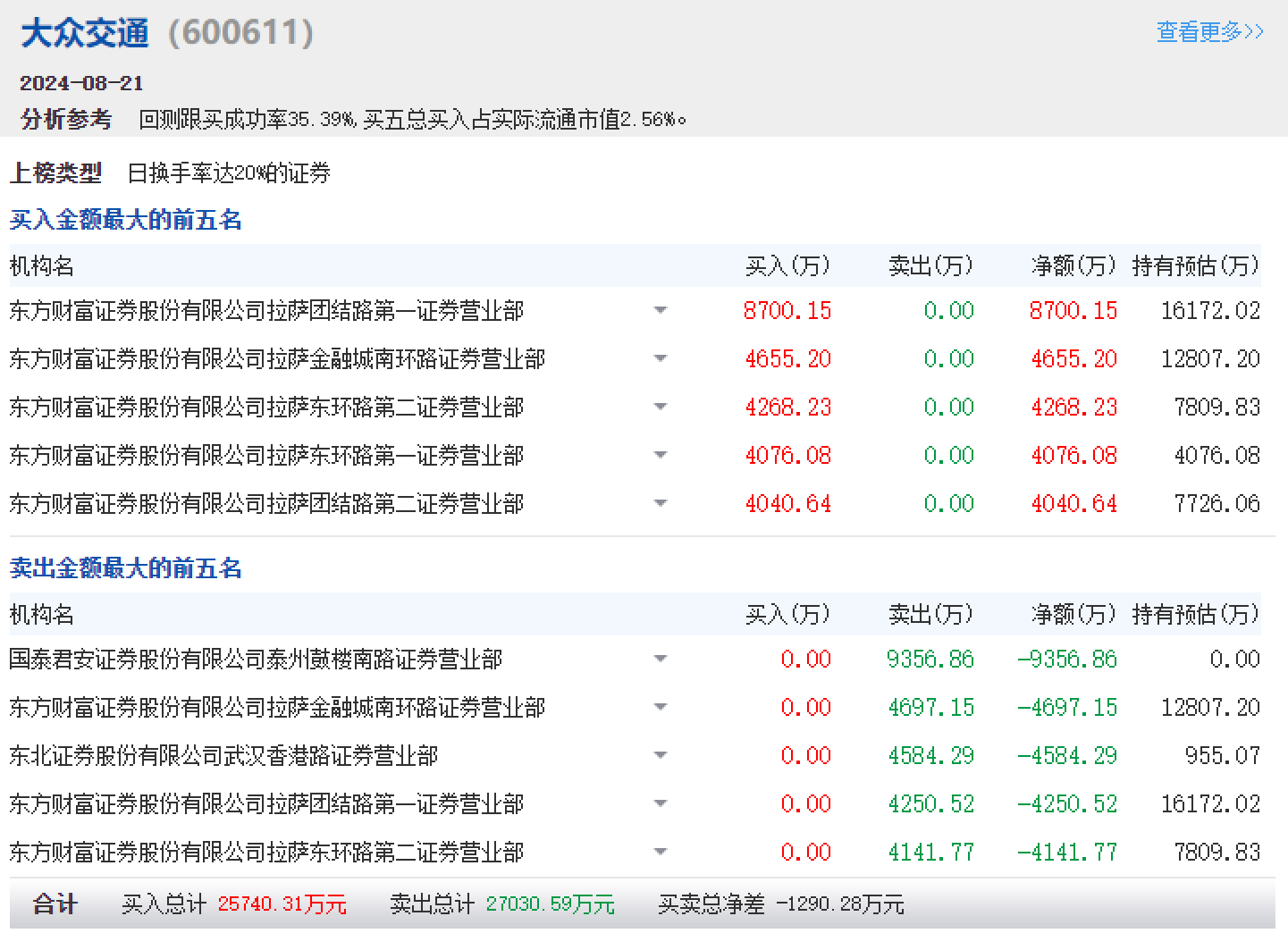The height and width of the screenshot is (933, 1288).
Task: Select 拉萨东环路第一证券营业部 institution name
Action: pyautogui.click(x=266, y=456)
